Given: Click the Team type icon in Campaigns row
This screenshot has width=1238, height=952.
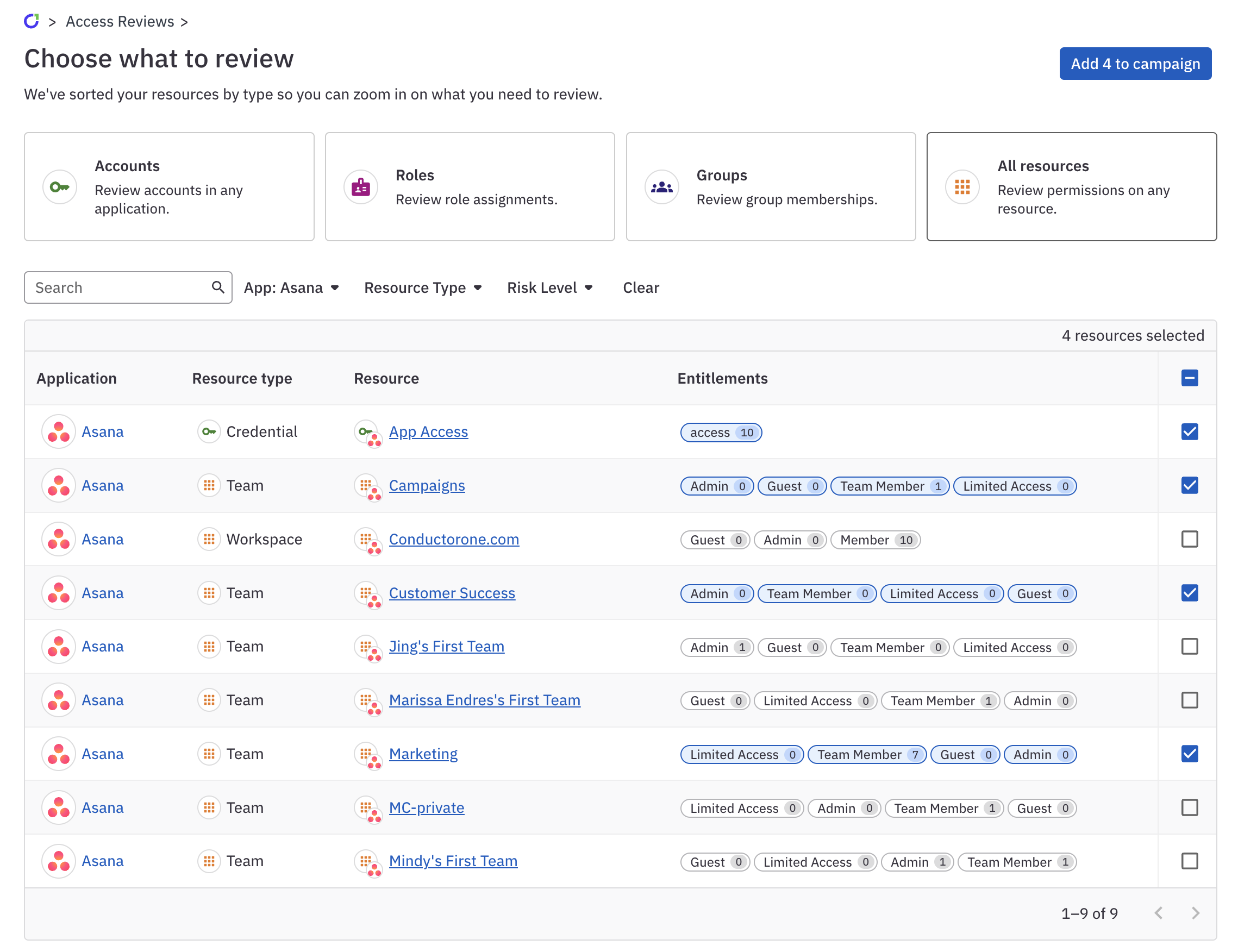Looking at the screenshot, I should tap(209, 486).
